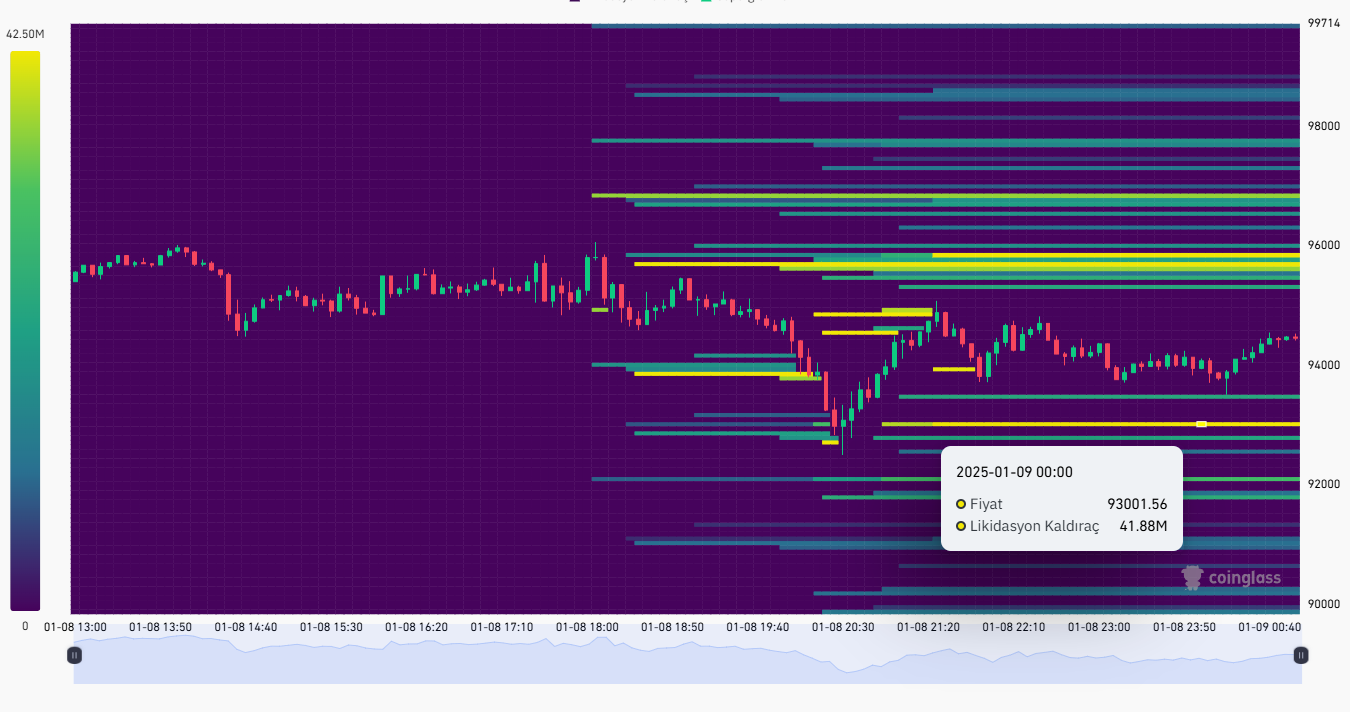Click the 01-08 22:10 time label
The height and width of the screenshot is (712, 1350).
coord(1013,627)
